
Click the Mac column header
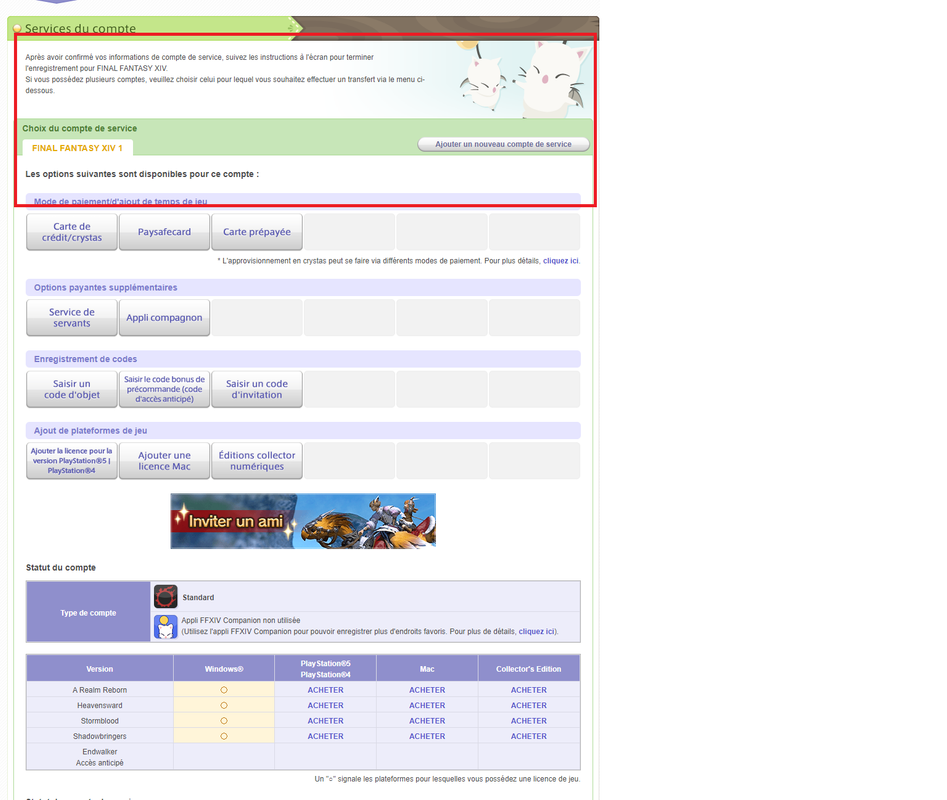(427, 669)
